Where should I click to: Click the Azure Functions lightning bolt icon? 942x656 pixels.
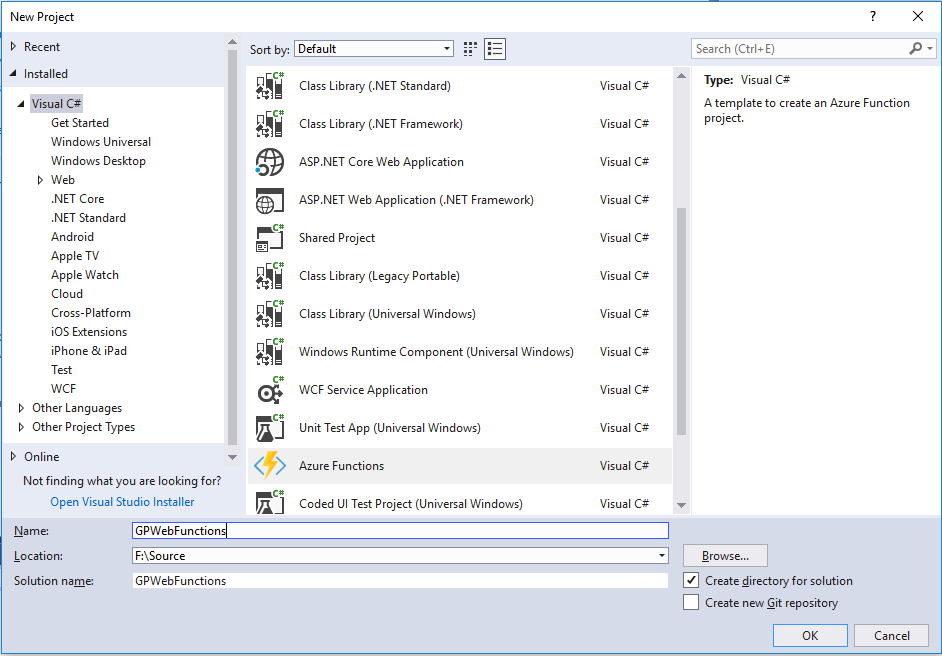(x=270, y=466)
